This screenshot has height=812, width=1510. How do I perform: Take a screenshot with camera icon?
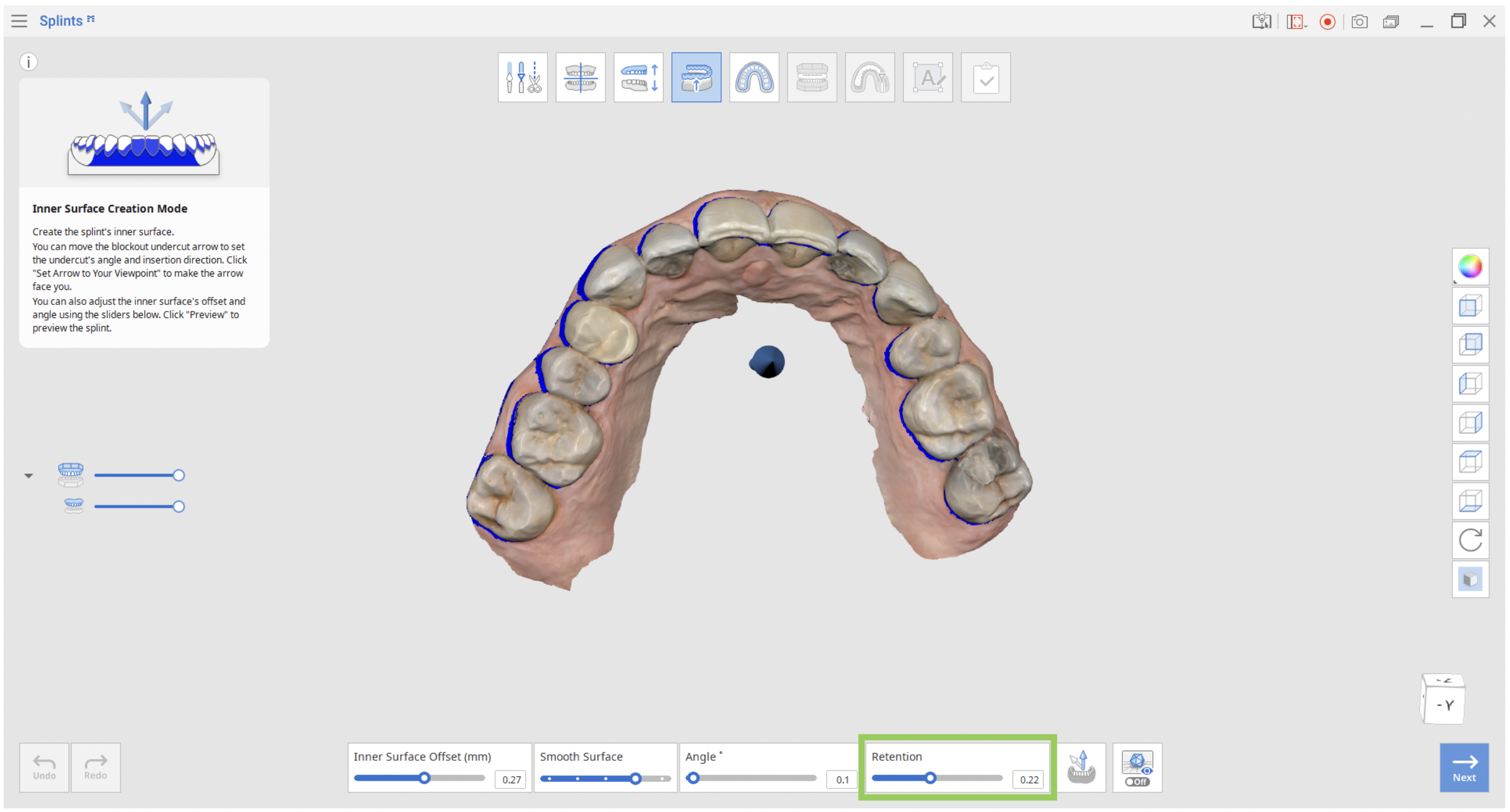(1359, 22)
